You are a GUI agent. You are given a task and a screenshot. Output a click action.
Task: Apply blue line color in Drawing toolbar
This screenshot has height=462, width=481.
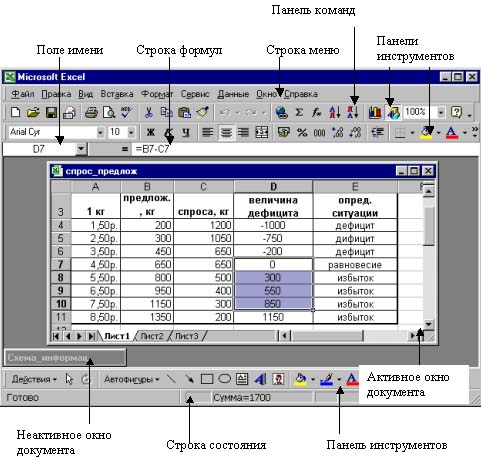pyautogui.click(x=327, y=379)
